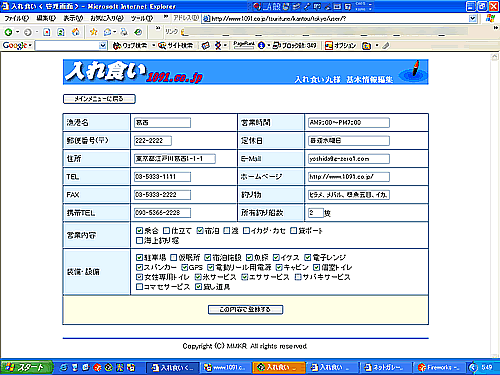Image resolution: width=500 pixels, height=375 pixels.
Task: Click the Mail icon in IE toolbar
Action: coord(108,32)
